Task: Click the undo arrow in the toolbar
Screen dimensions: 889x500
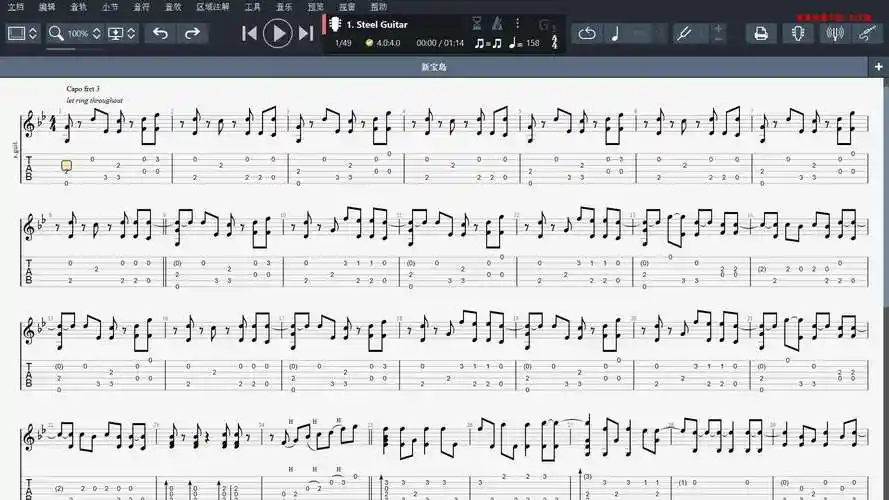Action: click(x=160, y=33)
